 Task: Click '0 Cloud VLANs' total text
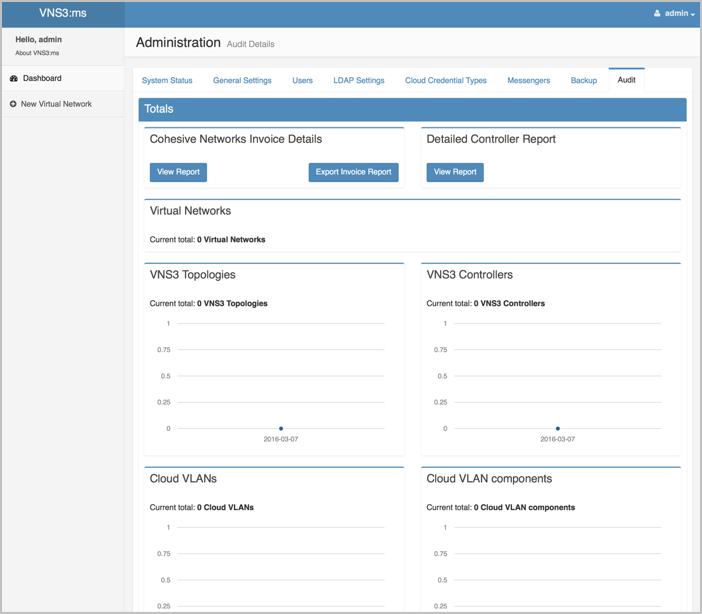click(x=225, y=507)
